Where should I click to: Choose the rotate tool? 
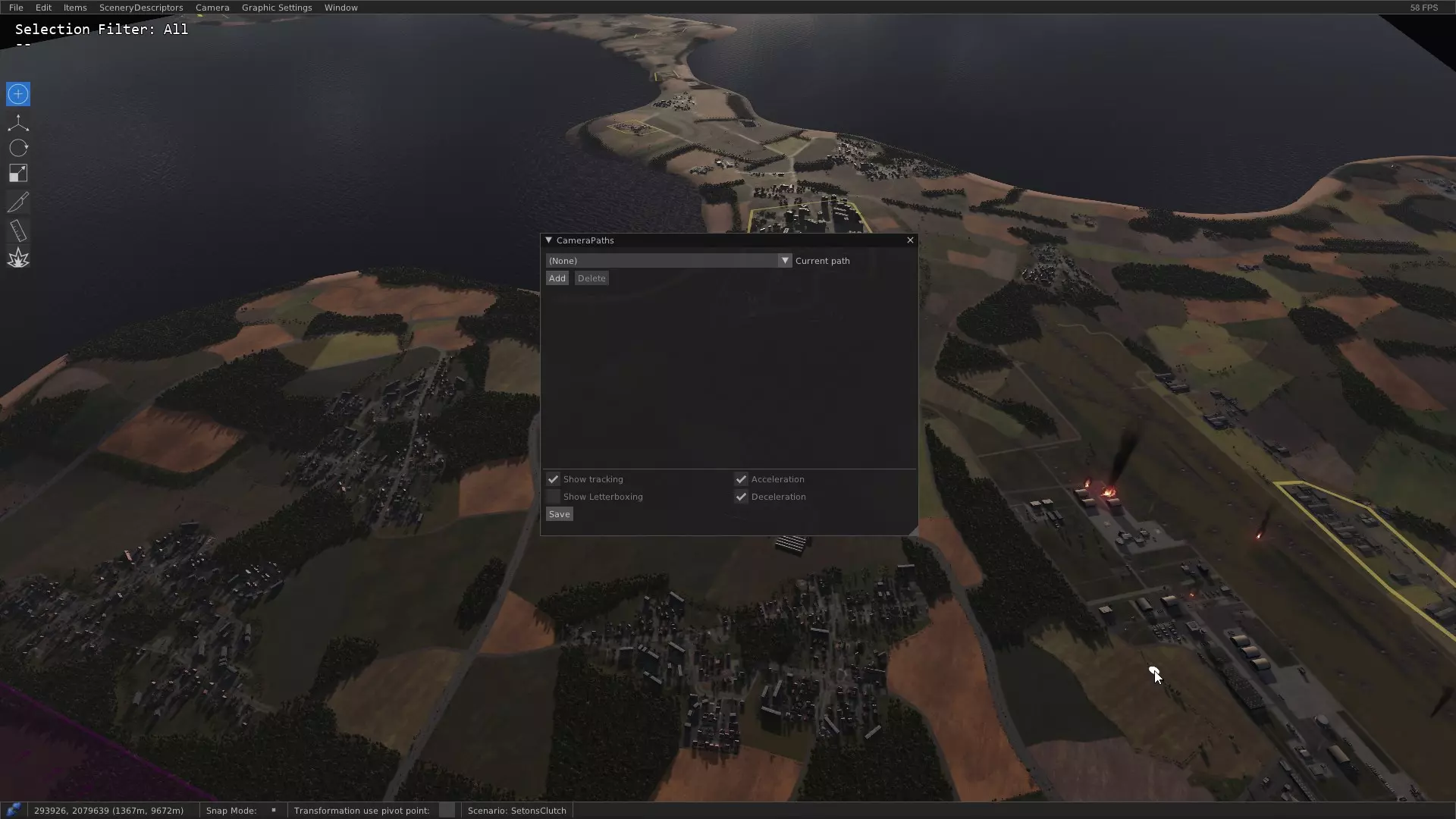pos(18,149)
